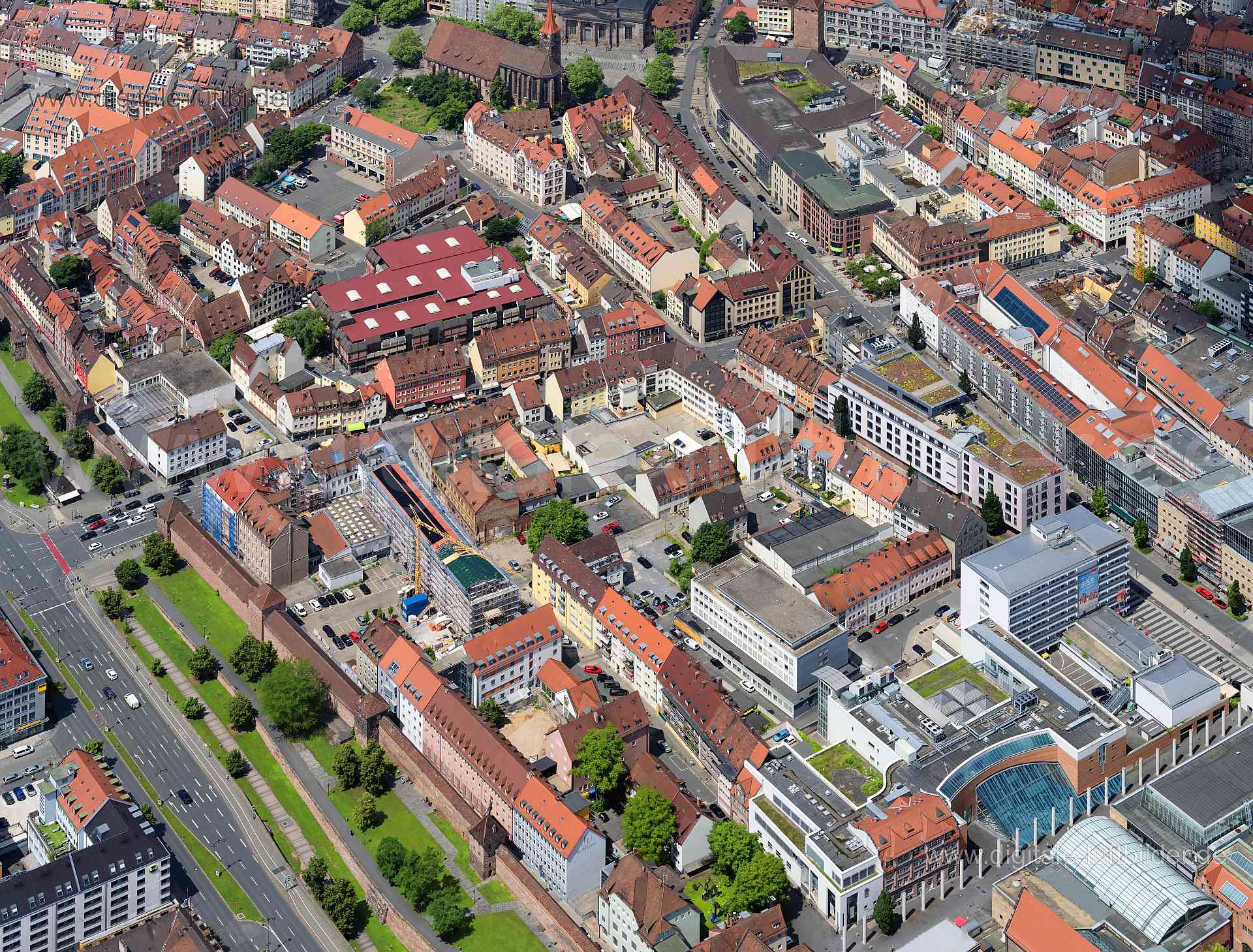Click the red-marked bike lane at intersection
The height and width of the screenshot is (952, 1253).
point(55,553)
